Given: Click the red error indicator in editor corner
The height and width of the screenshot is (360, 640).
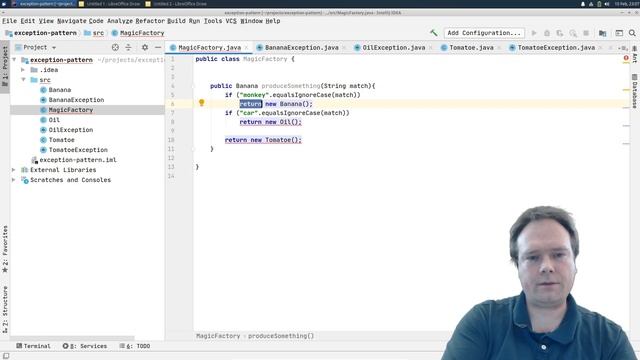Looking at the screenshot, I should (x=626, y=59).
